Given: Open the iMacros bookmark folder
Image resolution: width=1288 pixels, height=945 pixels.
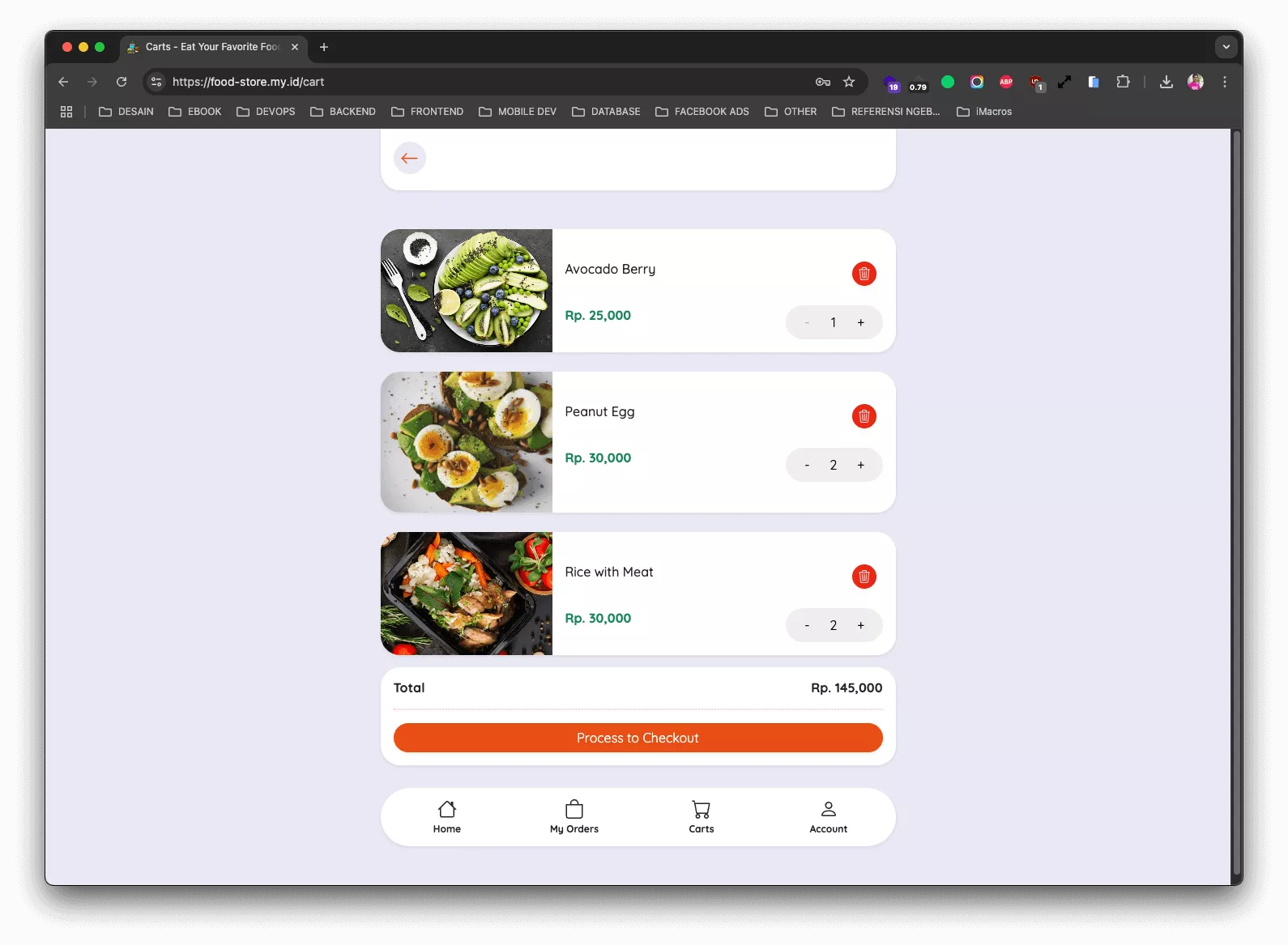Looking at the screenshot, I should click(984, 112).
